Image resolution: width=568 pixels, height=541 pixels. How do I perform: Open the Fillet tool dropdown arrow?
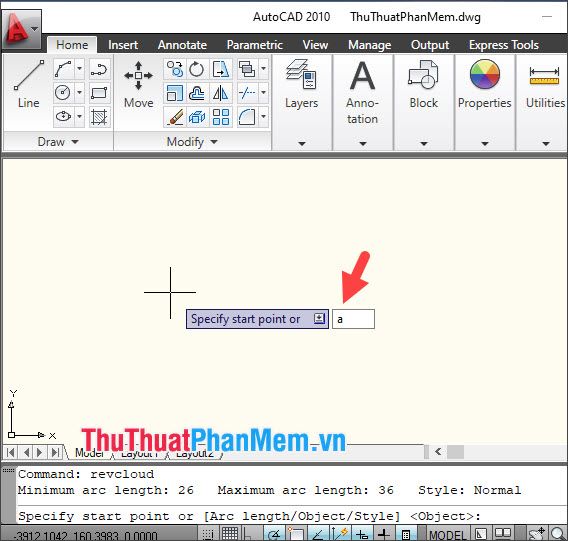[263, 117]
